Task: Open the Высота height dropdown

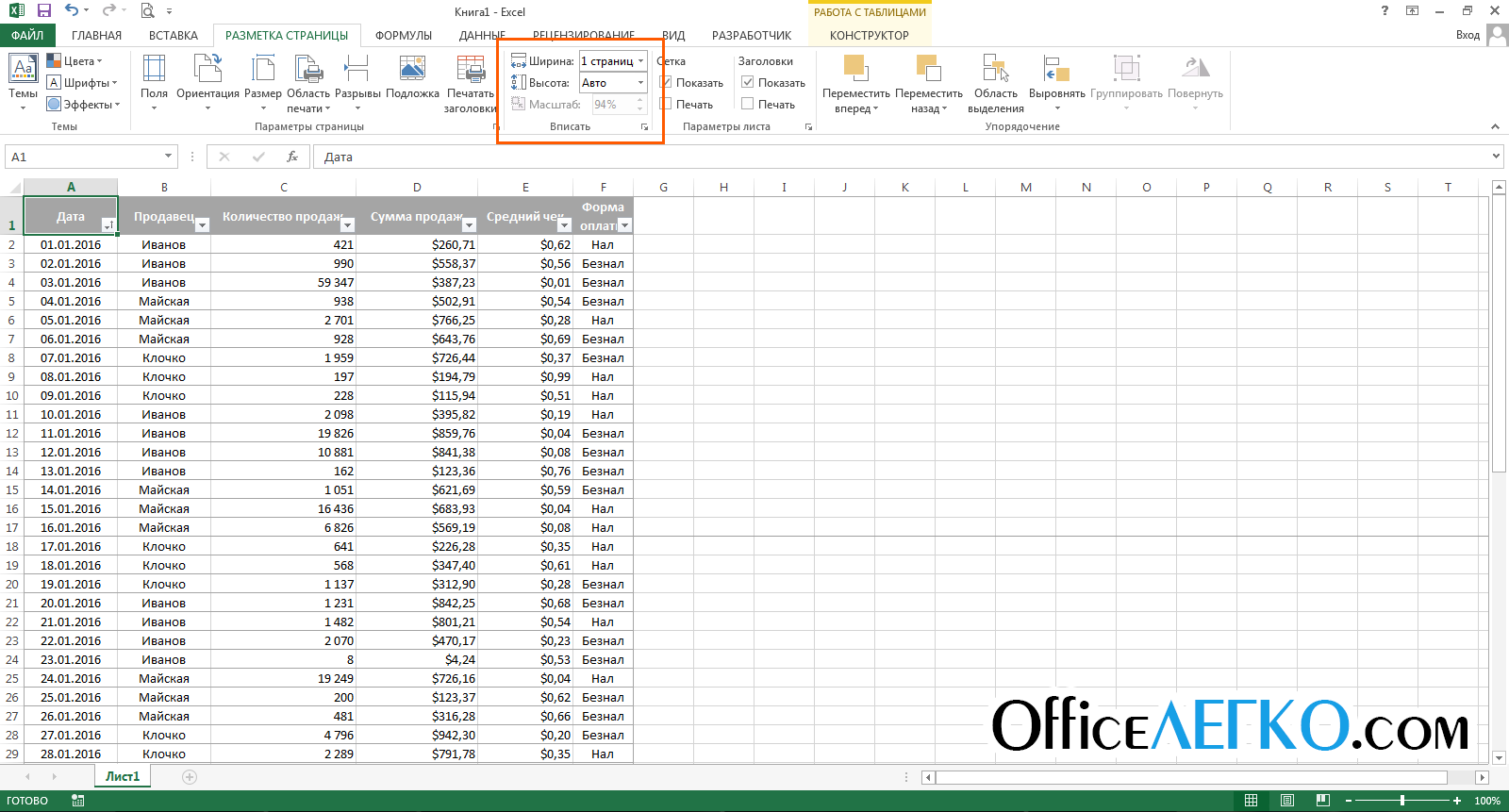Action: click(640, 83)
